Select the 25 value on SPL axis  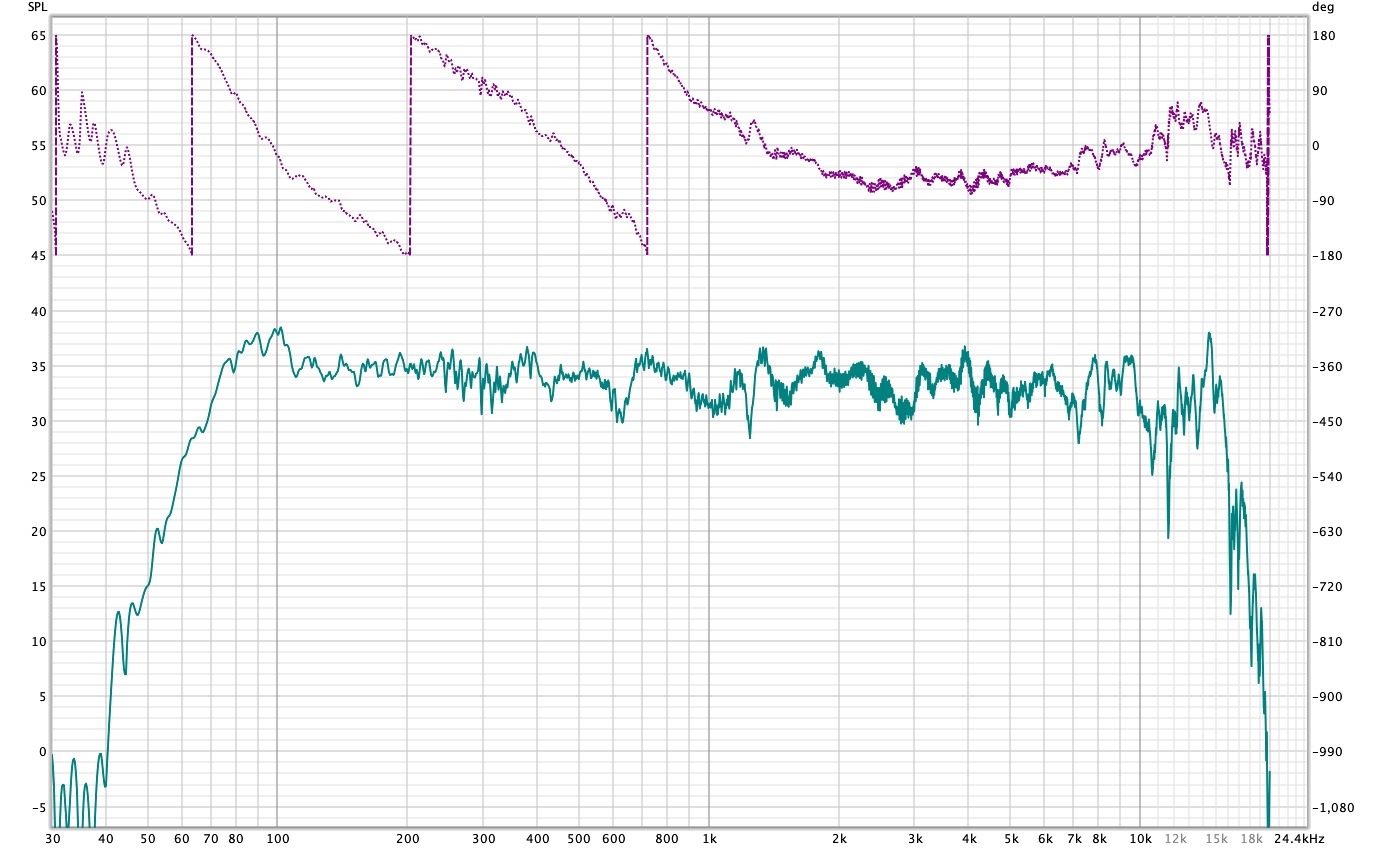(x=40, y=477)
